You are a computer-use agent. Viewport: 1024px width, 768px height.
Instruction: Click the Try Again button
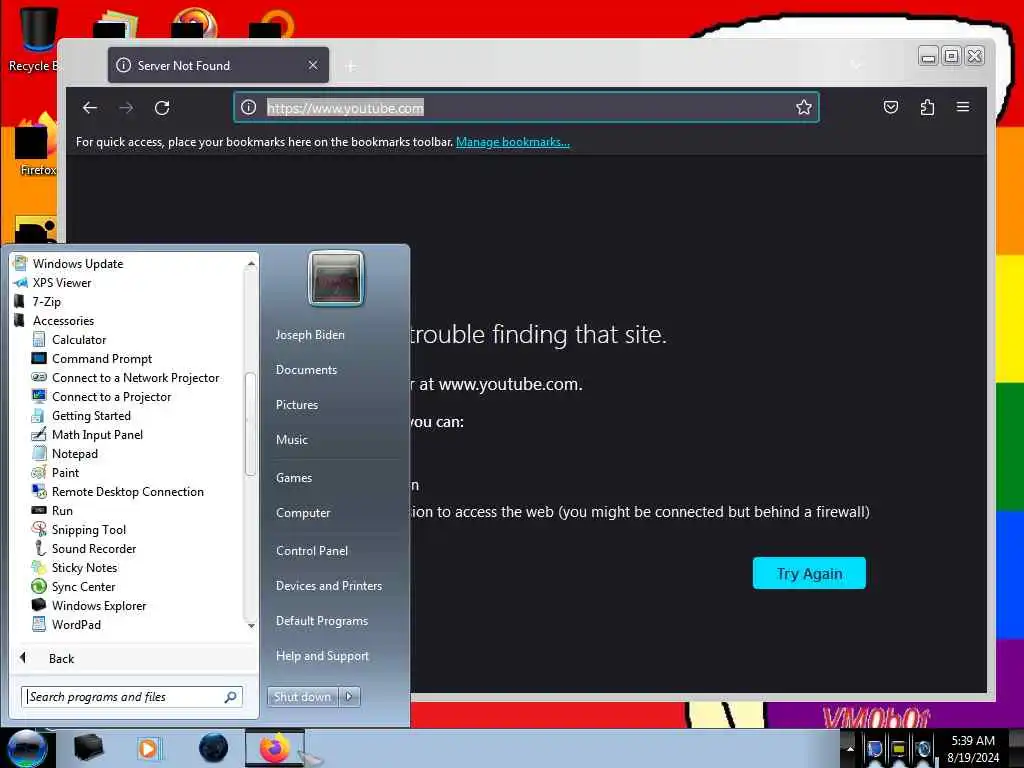pyautogui.click(x=809, y=573)
